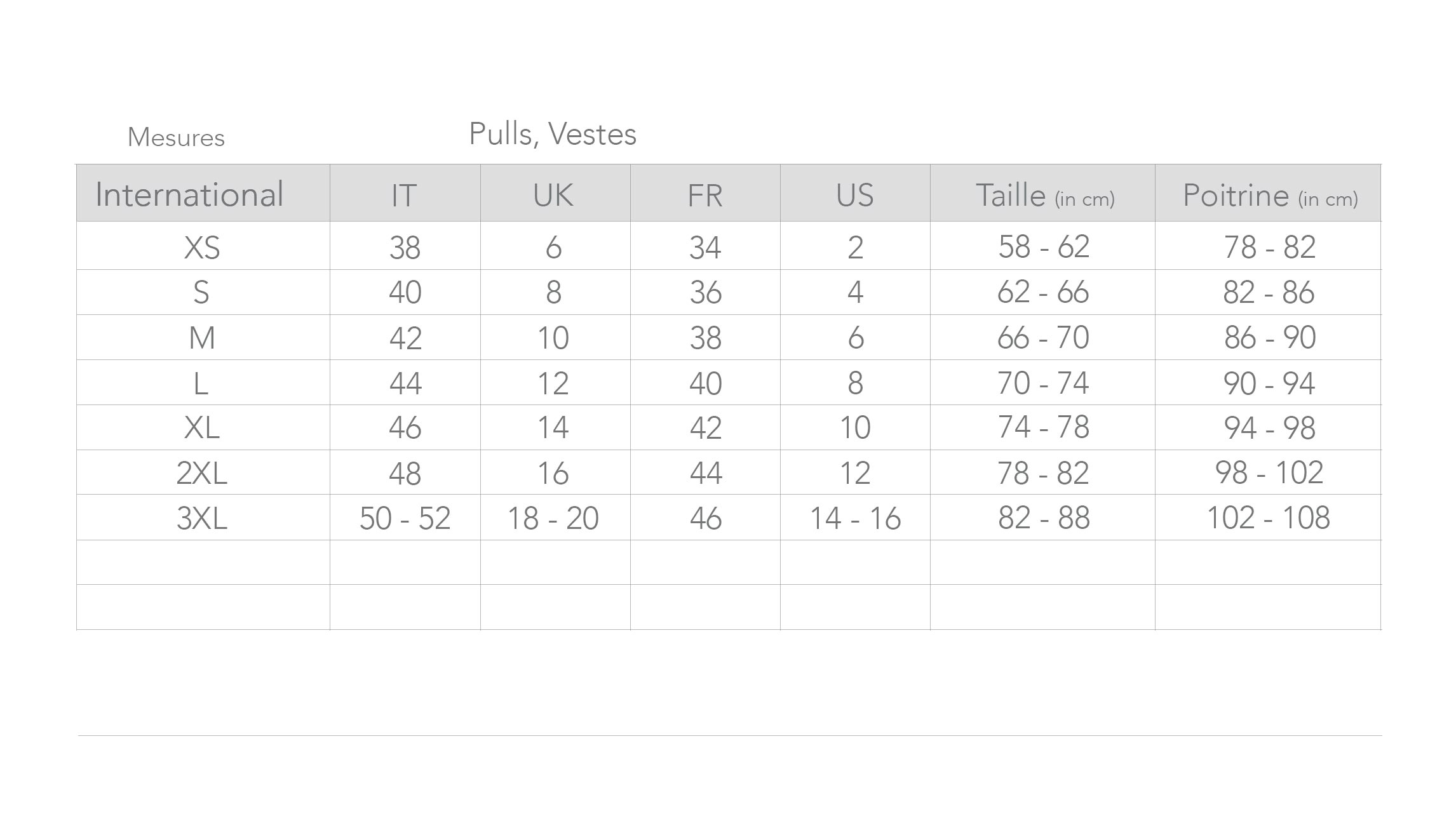Viewport: 1456px width, 828px height.
Task: Click the Taille value 70 - 74
Action: (x=1043, y=383)
